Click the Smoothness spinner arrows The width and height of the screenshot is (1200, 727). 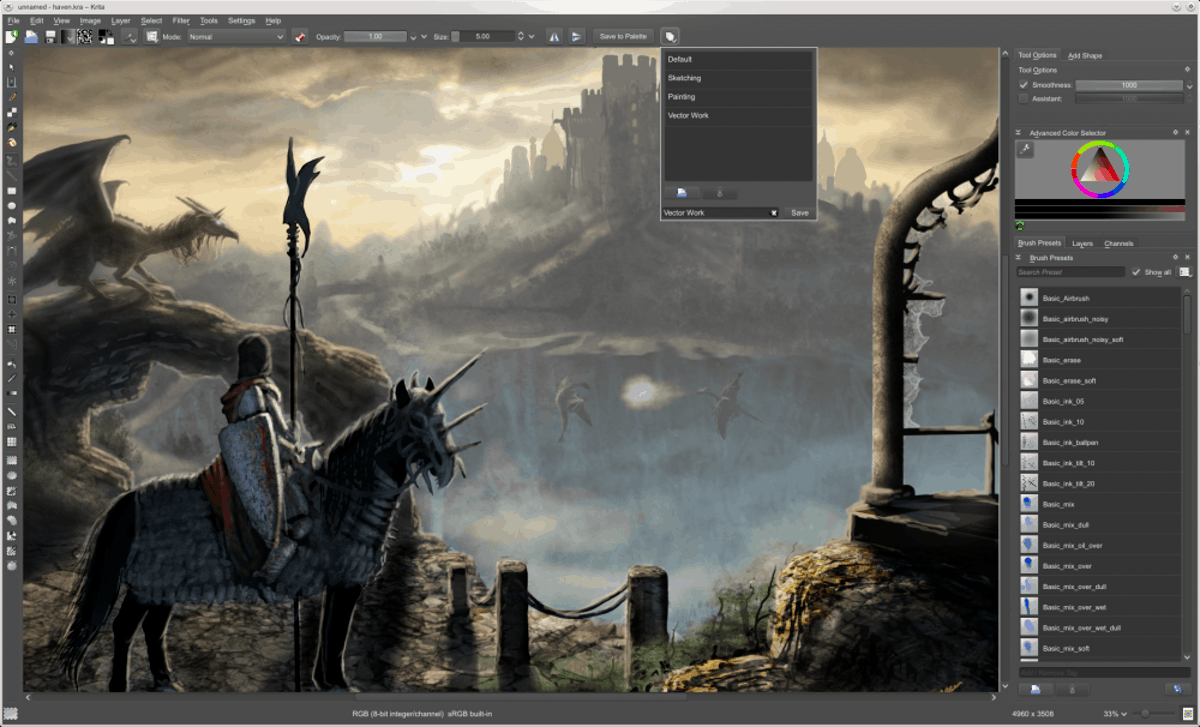tap(1189, 86)
